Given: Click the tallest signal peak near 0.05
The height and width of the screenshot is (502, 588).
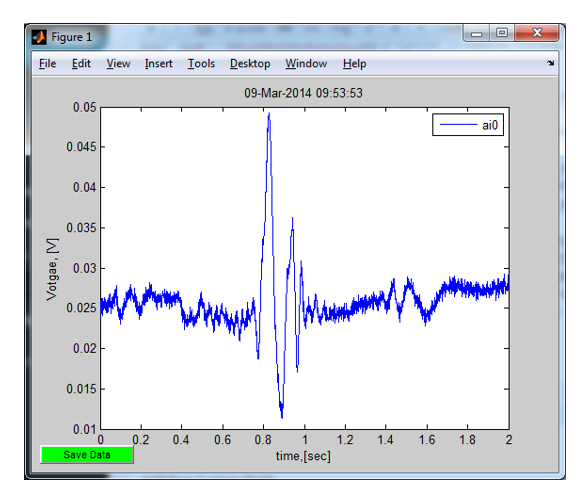Looking at the screenshot, I should pos(269,114).
